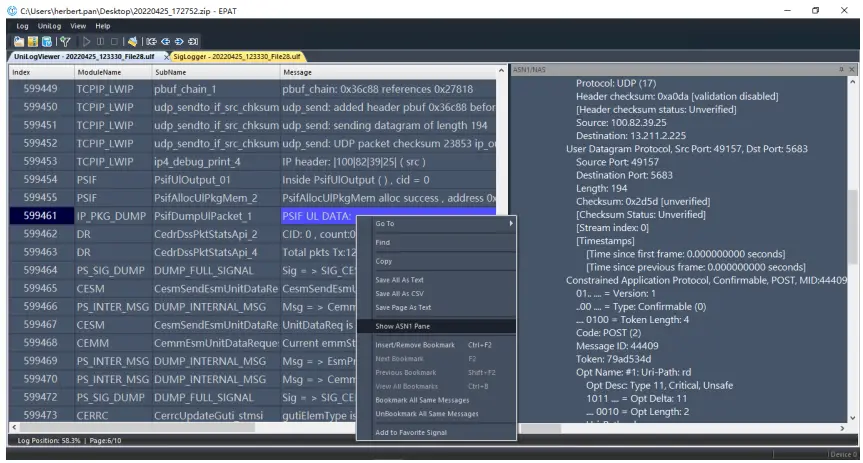Click Insert/Remove Bookmark menu entry

tap(415, 345)
